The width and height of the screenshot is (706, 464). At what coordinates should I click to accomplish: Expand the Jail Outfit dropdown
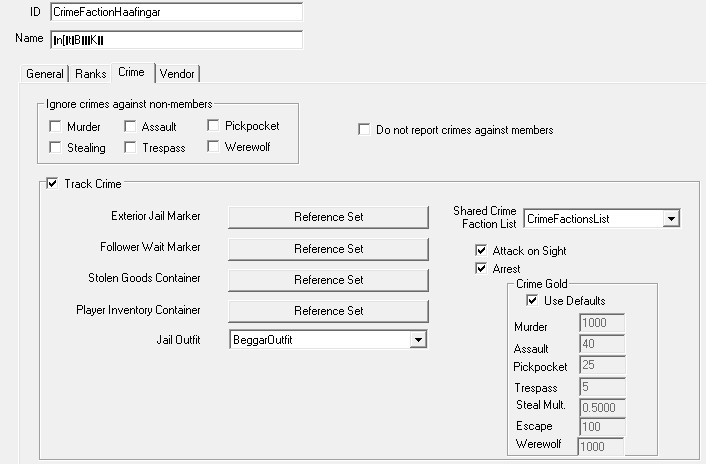click(x=418, y=340)
